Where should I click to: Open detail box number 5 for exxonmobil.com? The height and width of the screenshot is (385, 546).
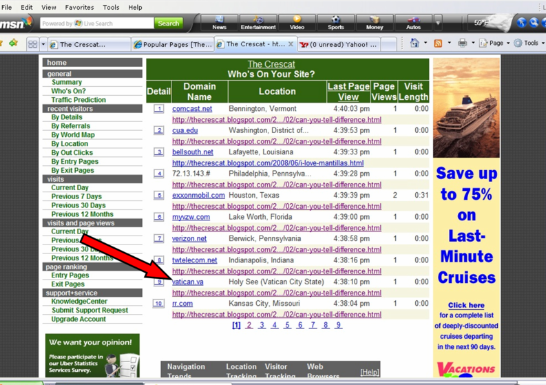click(x=159, y=195)
